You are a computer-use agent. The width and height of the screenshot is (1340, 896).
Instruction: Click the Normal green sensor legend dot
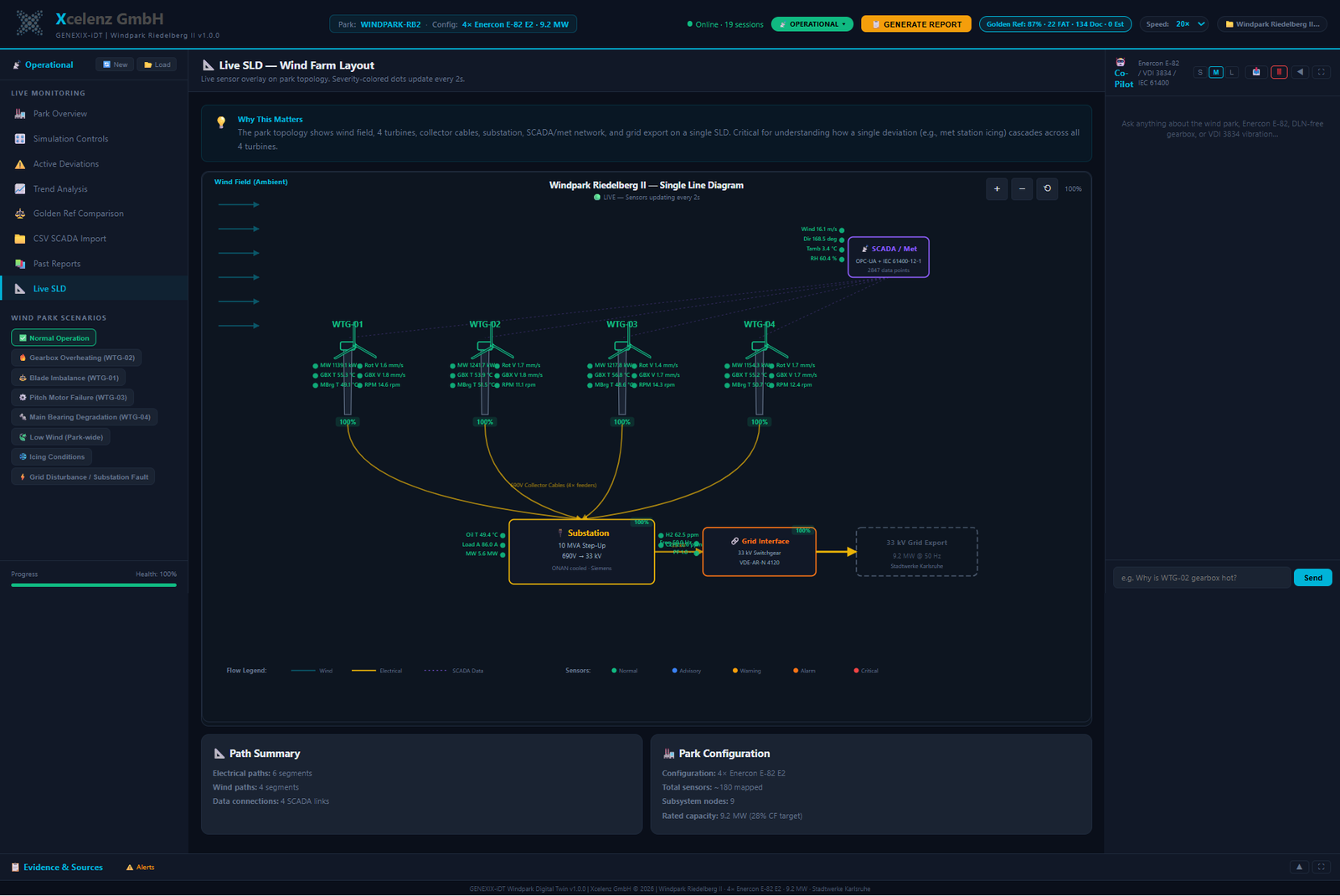click(614, 671)
